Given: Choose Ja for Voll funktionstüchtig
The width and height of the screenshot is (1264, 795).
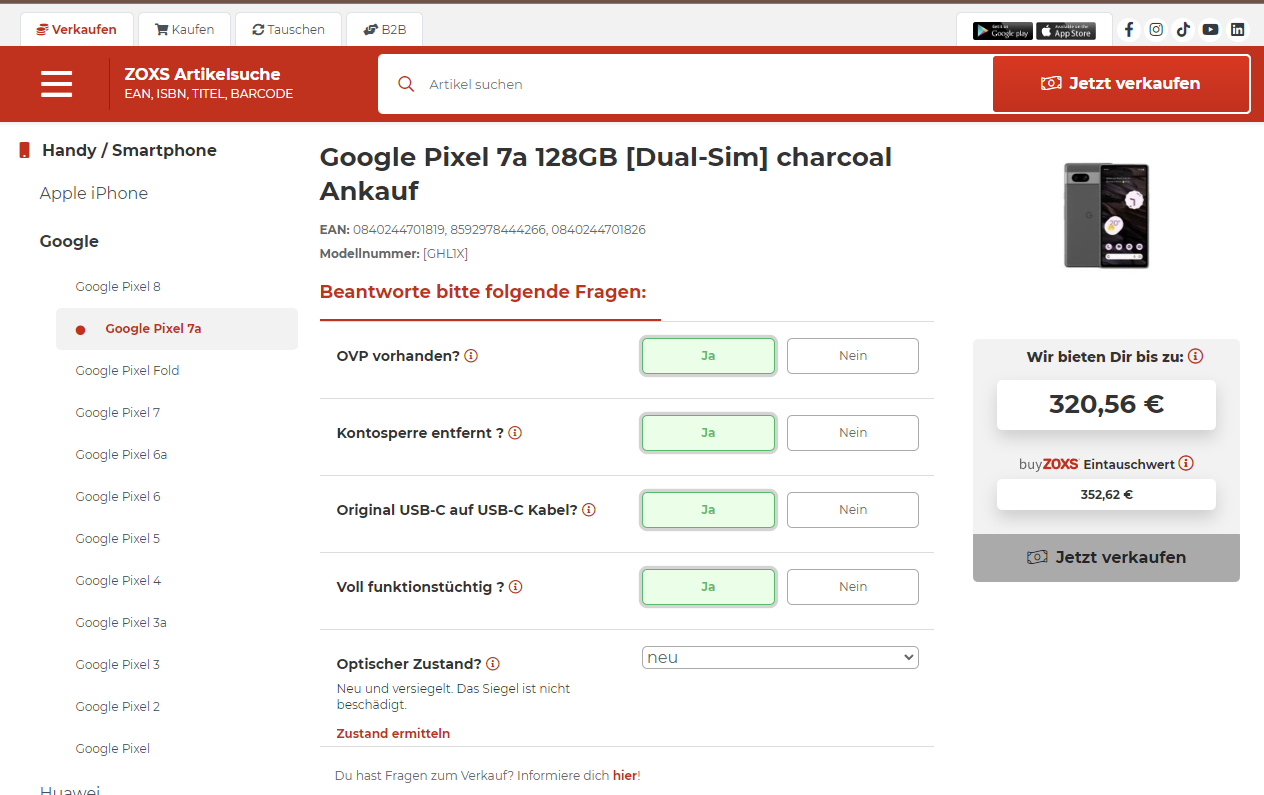Looking at the screenshot, I should (708, 587).
